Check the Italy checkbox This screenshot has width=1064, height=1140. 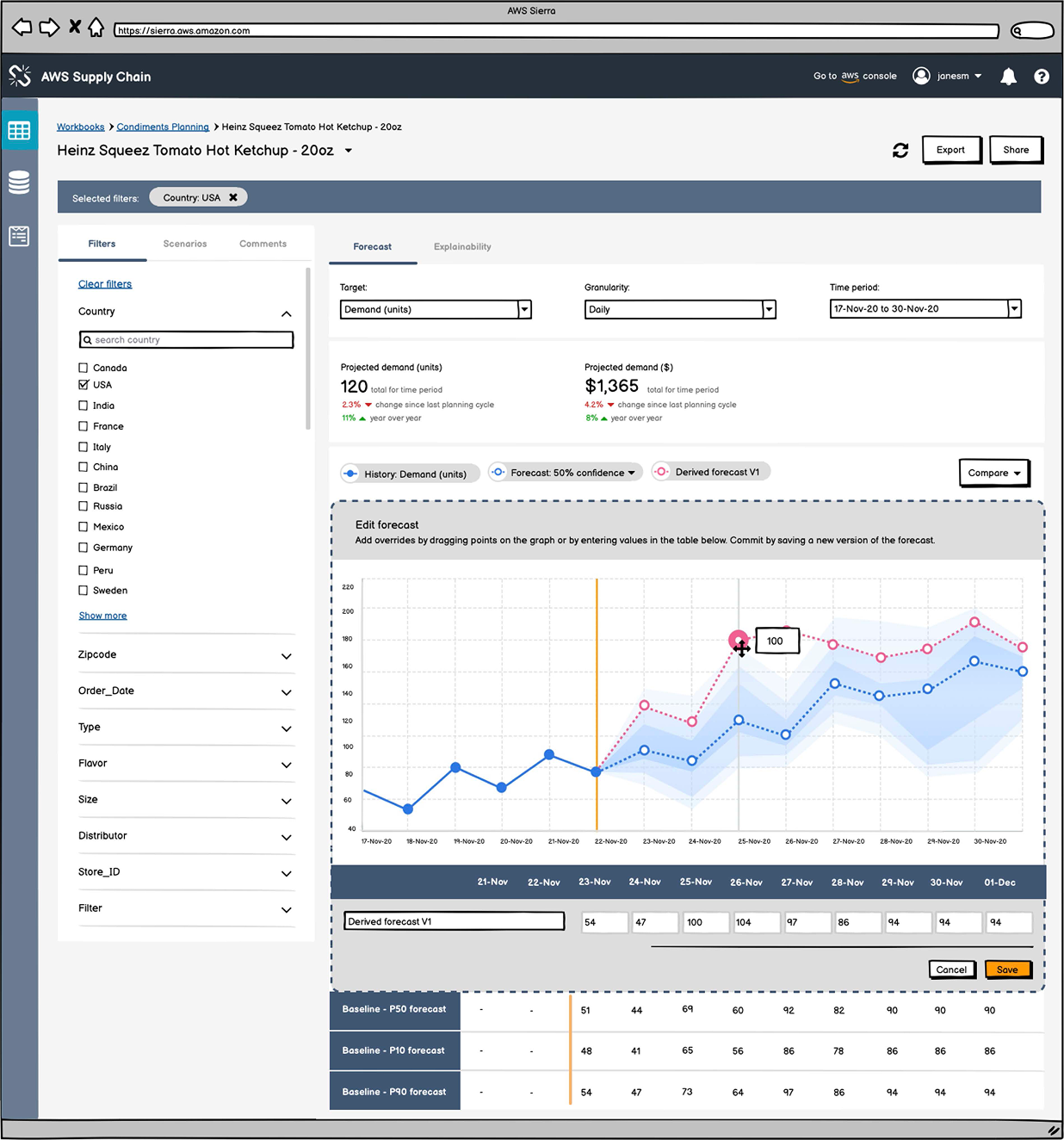pyautogui.click(x=84, y=447)
